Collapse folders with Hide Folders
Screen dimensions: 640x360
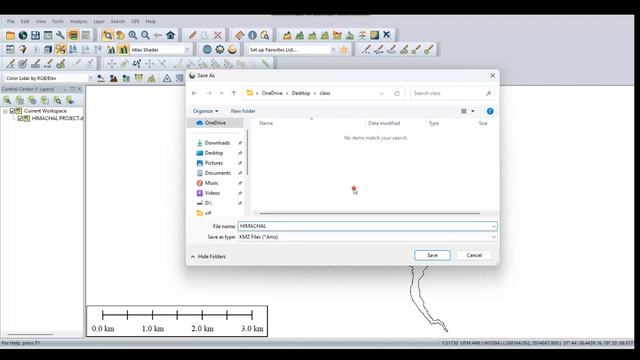tap(208, 256)
